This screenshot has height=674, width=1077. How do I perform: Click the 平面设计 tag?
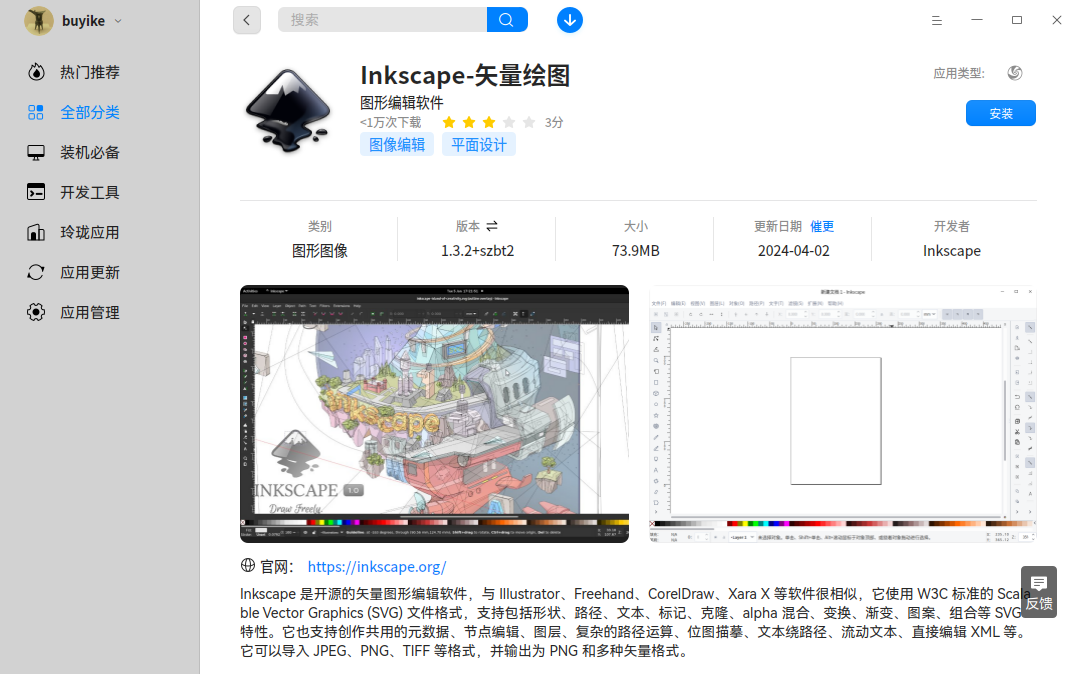coord(479,145)
